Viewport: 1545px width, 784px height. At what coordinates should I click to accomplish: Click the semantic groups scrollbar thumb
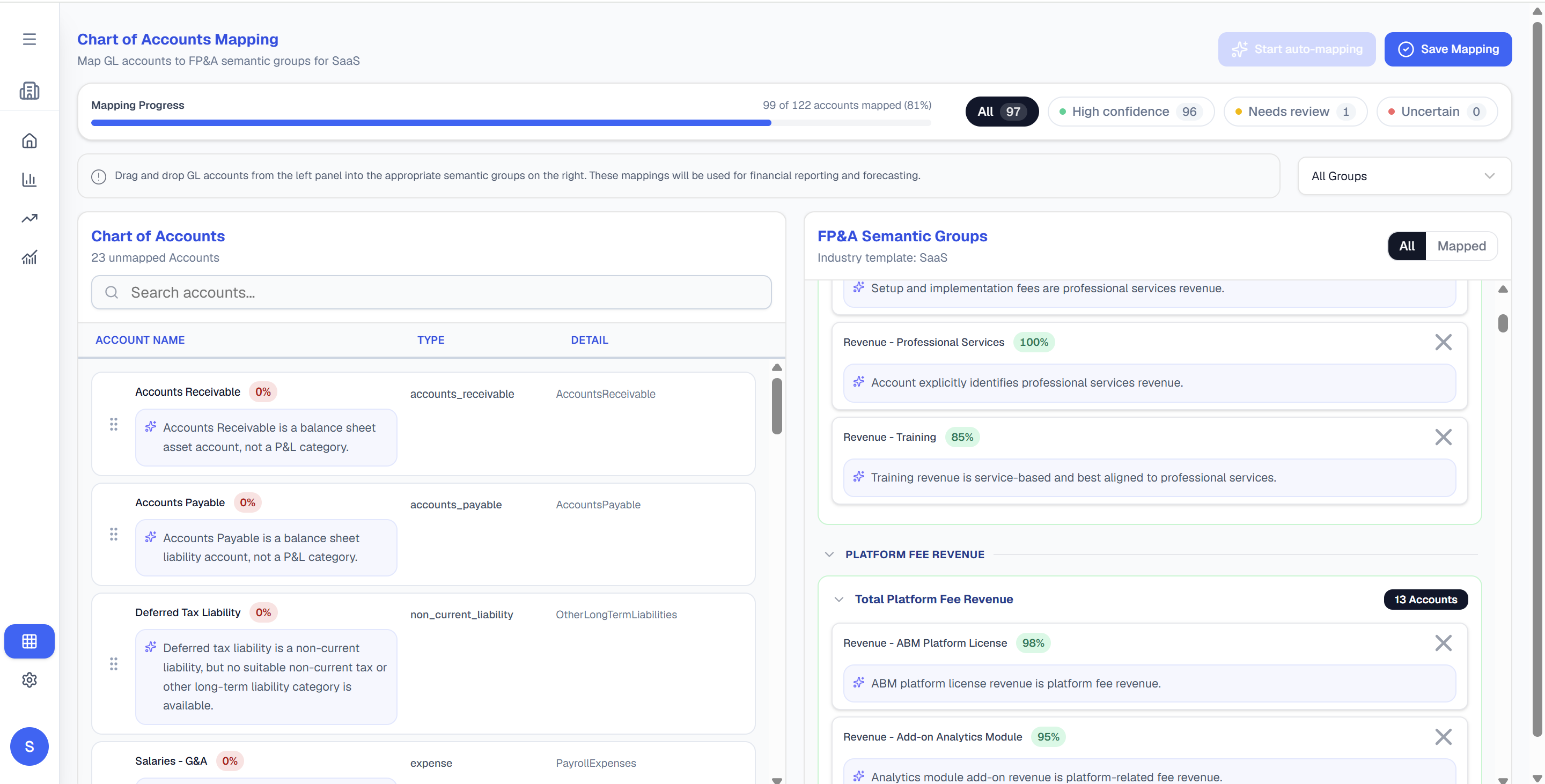click(1503, 323)
